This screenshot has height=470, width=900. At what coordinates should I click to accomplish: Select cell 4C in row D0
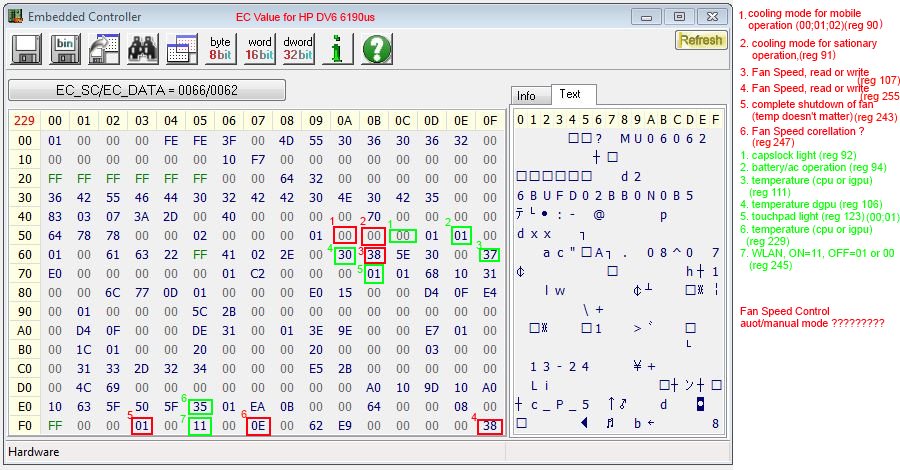pos(84,387)
